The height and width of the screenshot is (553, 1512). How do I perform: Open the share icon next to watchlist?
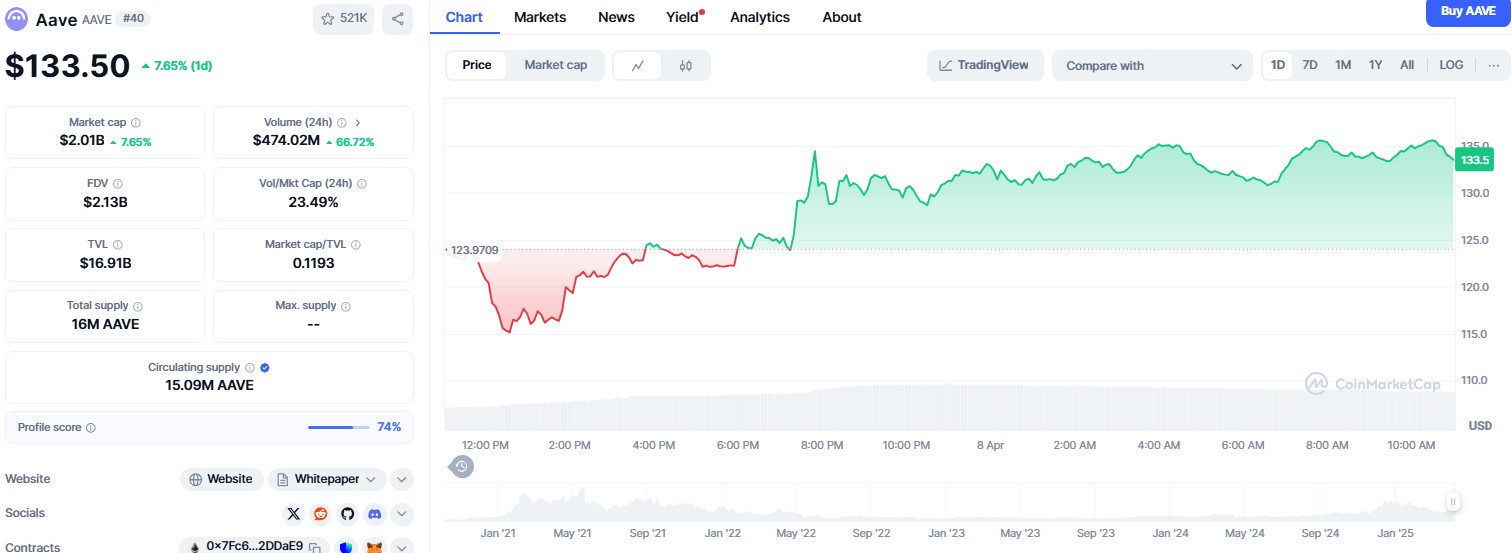tap(397, 19)
